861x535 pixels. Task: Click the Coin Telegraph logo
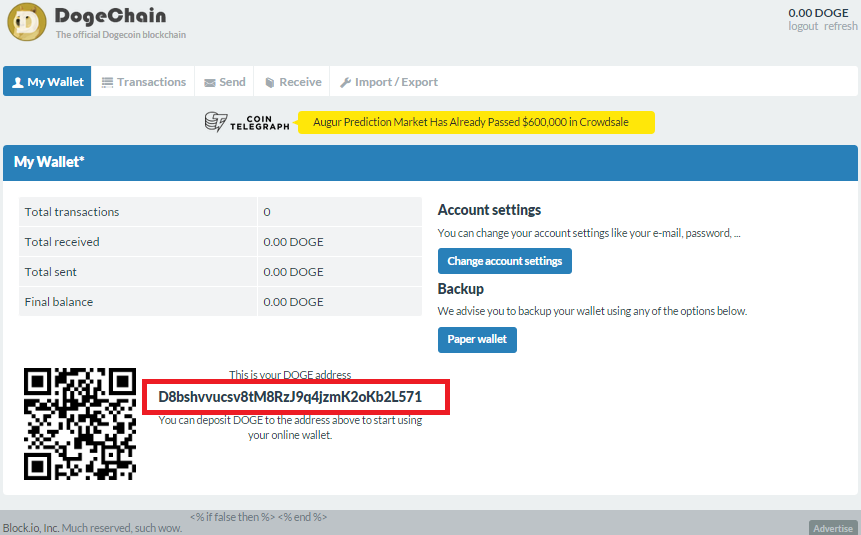click(247, 122)
